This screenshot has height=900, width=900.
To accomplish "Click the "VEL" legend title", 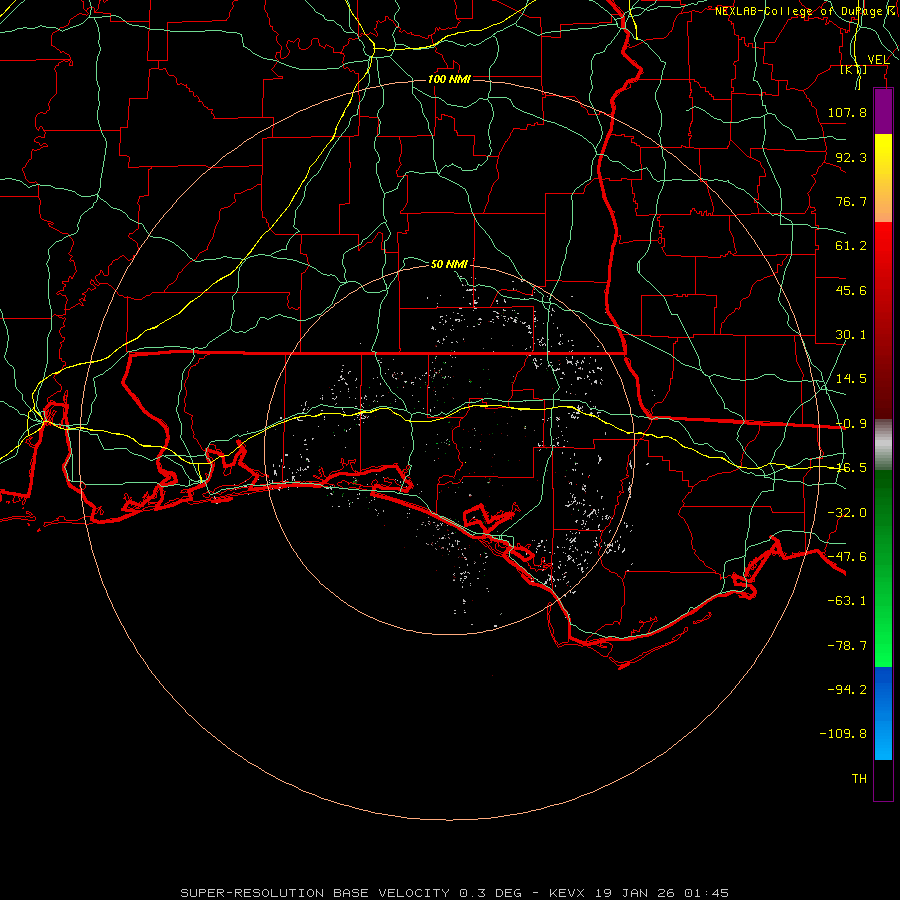I will [x=878, y=60].
